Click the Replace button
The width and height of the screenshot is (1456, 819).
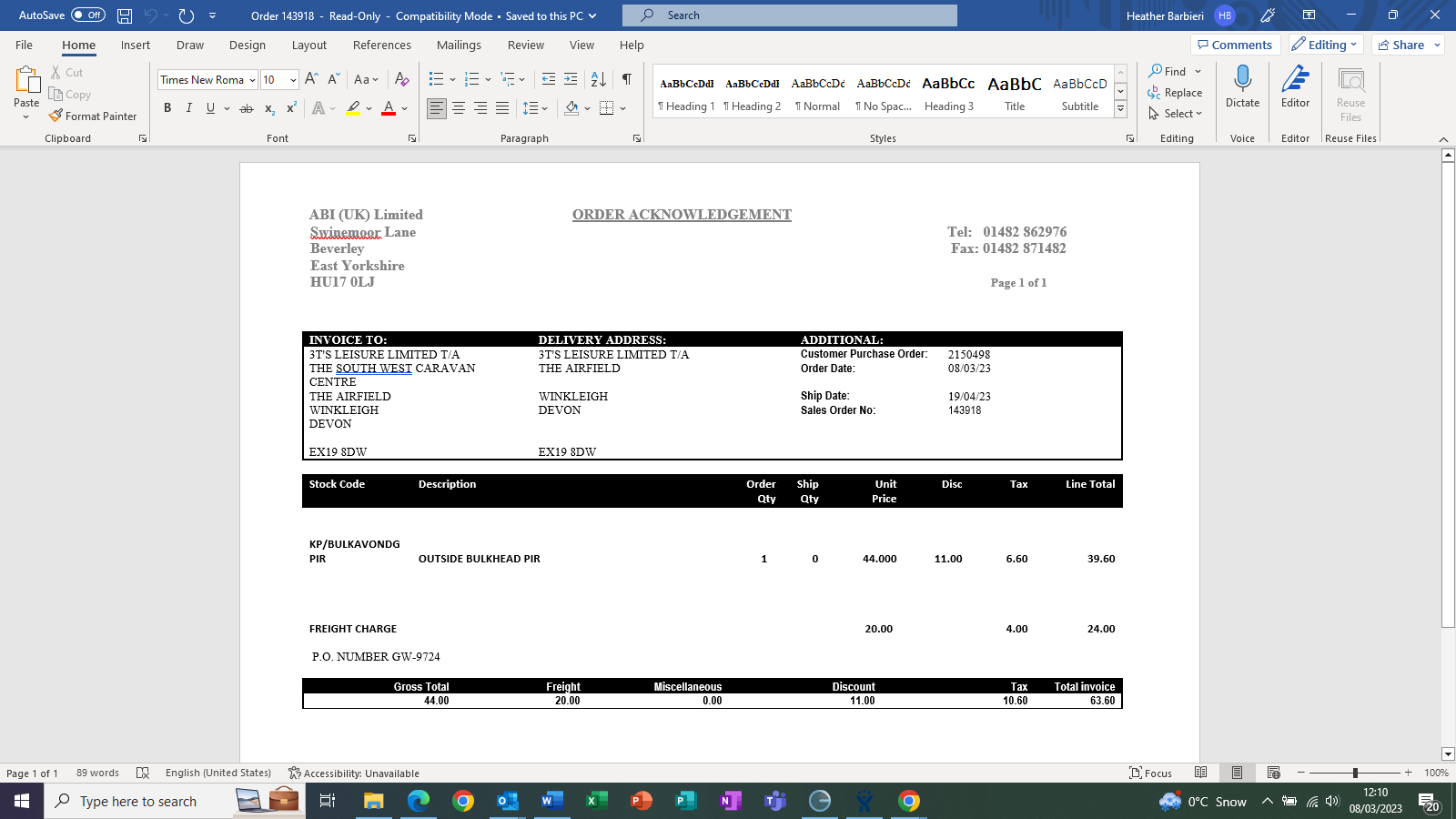point(1175,93)
